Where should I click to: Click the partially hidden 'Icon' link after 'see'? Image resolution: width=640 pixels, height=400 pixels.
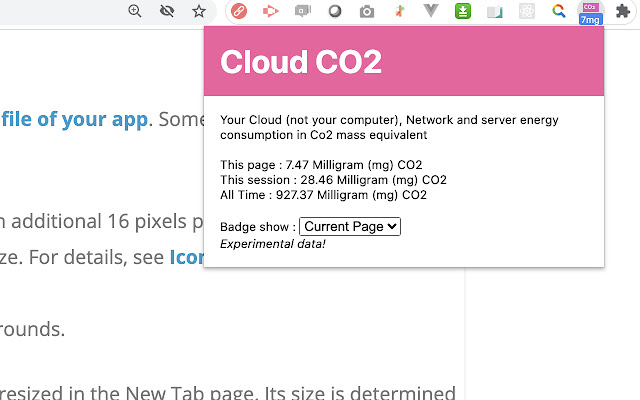[x=187, y=257]
